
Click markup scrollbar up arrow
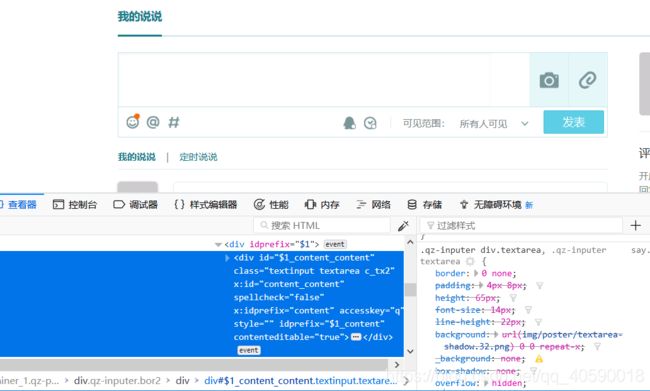pyautogui.click(x=410, y=242)
